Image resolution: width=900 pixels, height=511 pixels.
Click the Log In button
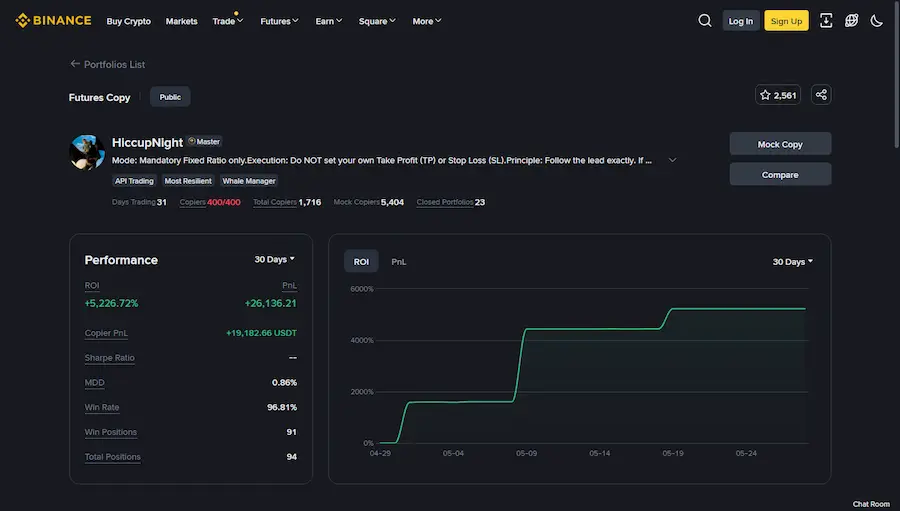[740, 21]
